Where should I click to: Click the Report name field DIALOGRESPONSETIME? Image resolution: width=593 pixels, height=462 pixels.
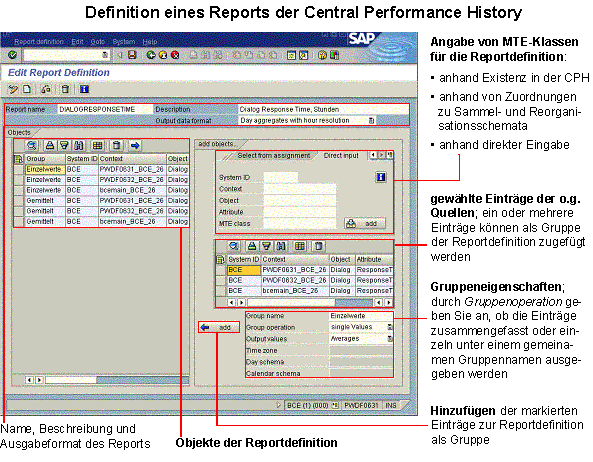(105, 109)
